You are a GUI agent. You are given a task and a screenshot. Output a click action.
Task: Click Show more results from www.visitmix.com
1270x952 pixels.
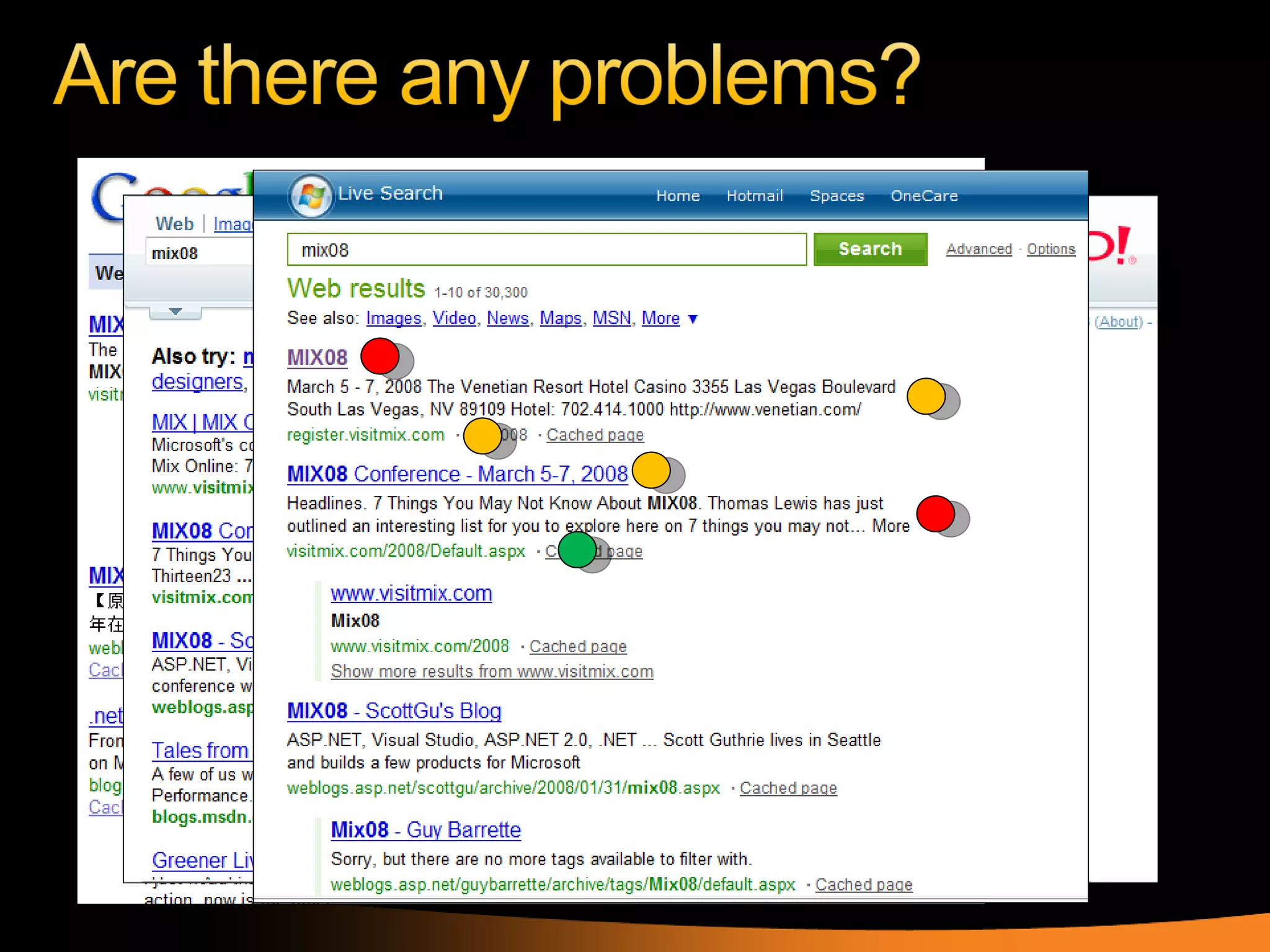492,672
